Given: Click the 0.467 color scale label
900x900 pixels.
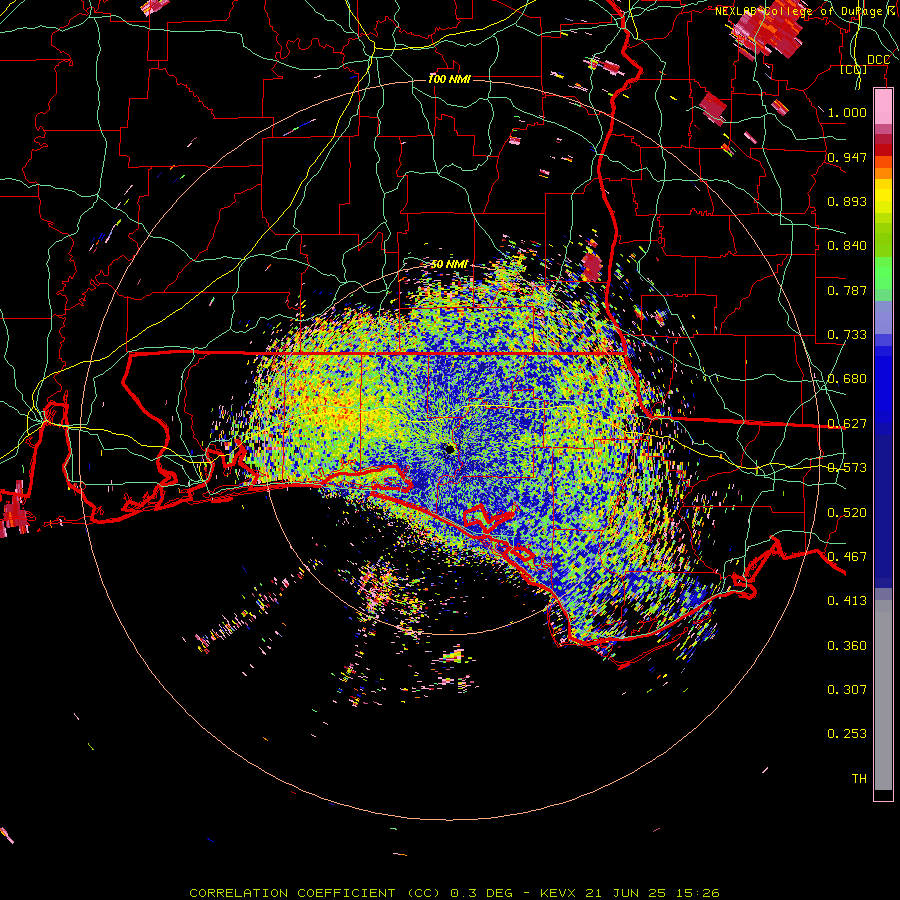Looking at the screenshot, I should [x=847, y=557].
